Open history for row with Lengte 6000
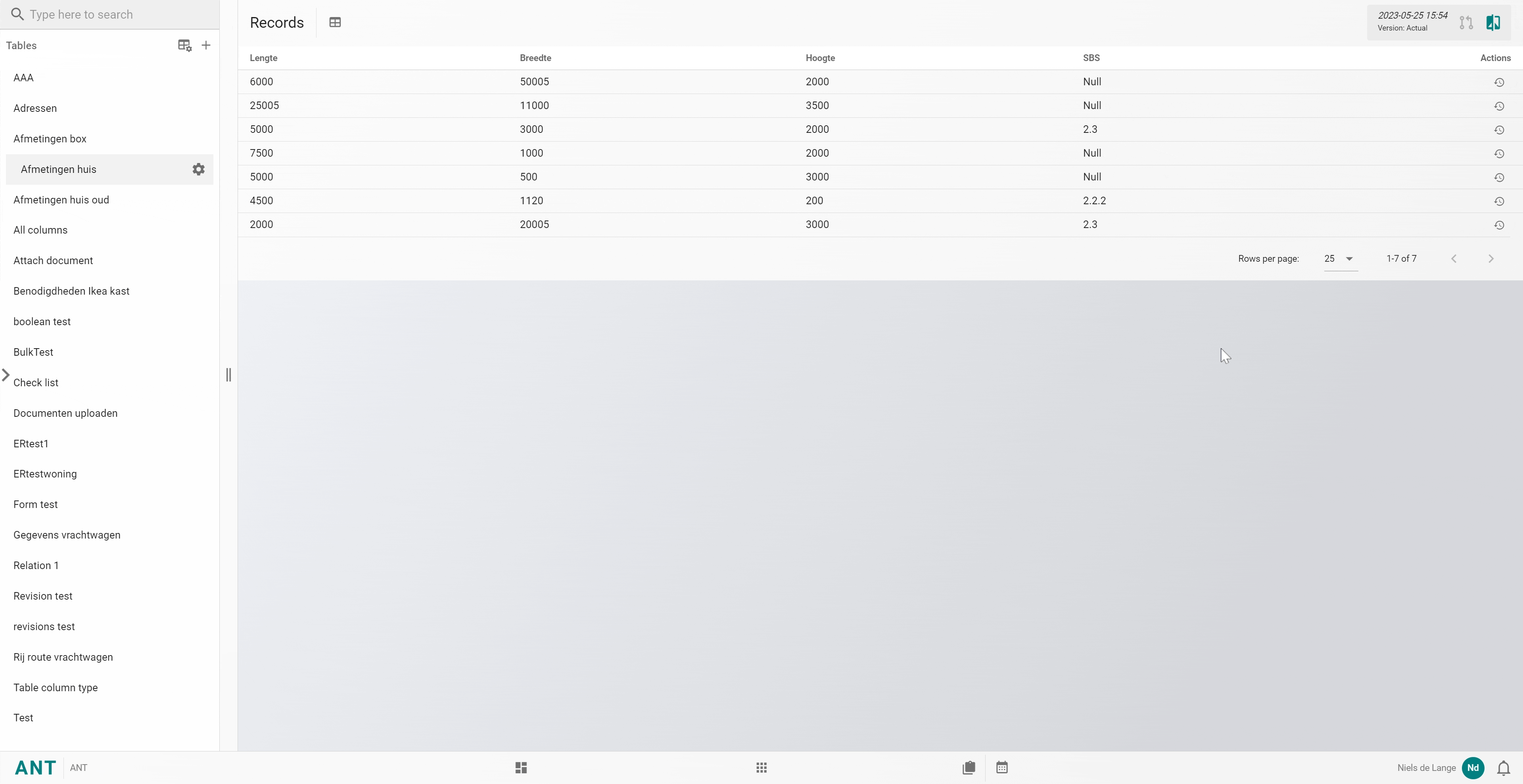The image size is (1523, 784). (1499, 82)
